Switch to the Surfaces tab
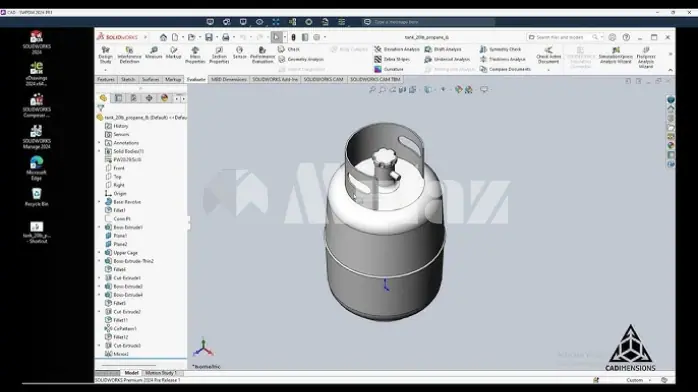Screen dimensions: 698x392 [x=150, y=79]
